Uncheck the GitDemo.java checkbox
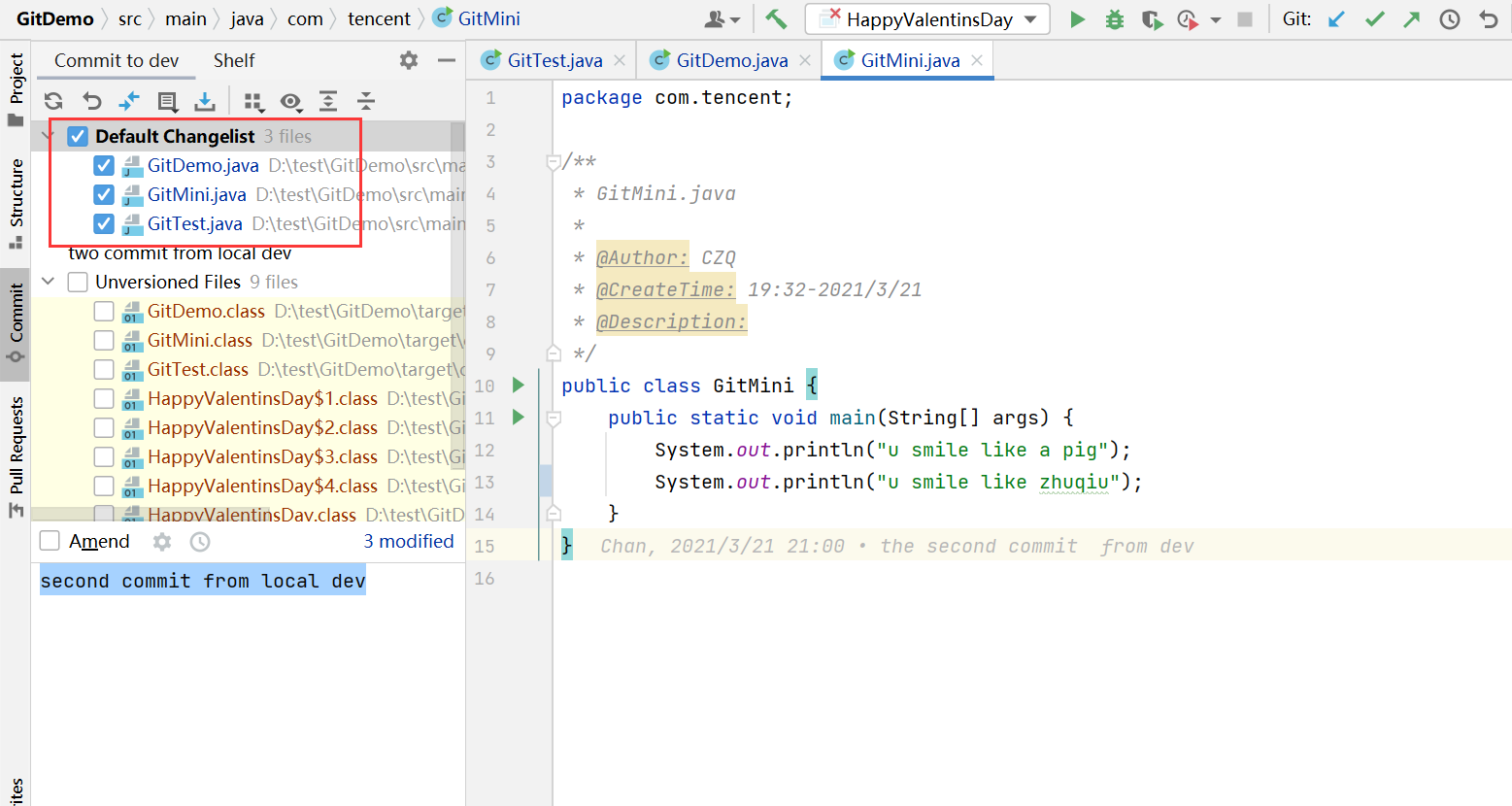The height and width of the screenshot is (806, 1512). pyautogui.click(x=104, y=165)
